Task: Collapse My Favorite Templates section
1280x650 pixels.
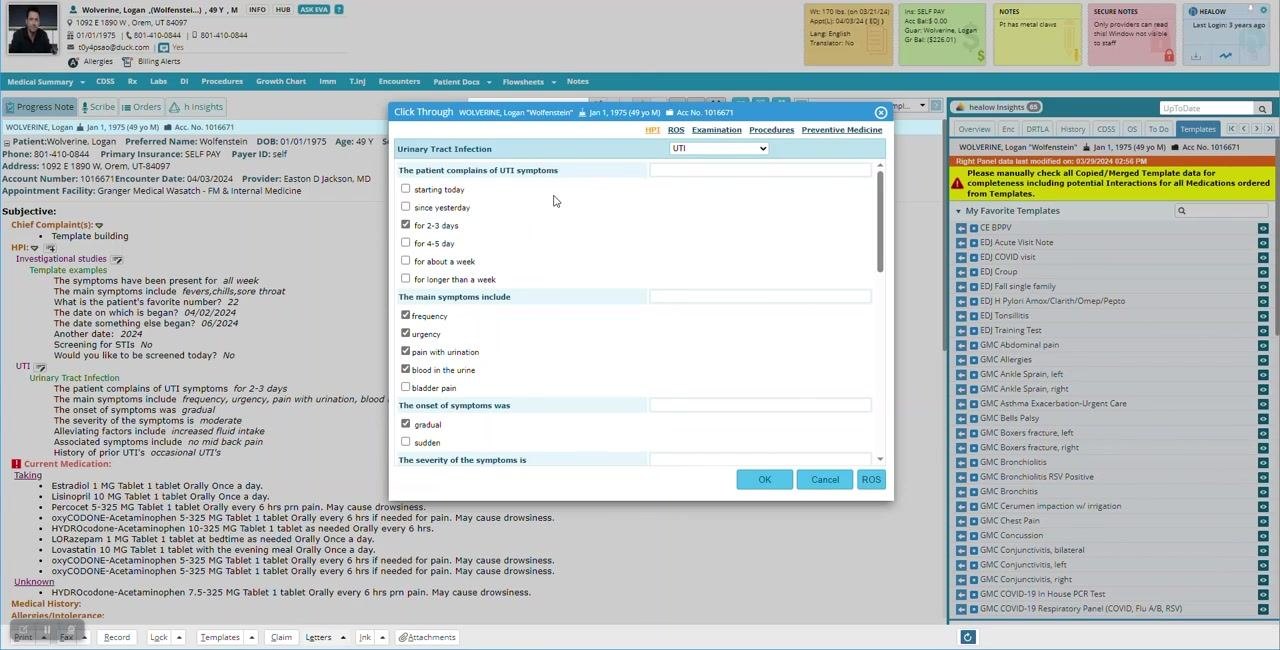Action: point(959,211)
